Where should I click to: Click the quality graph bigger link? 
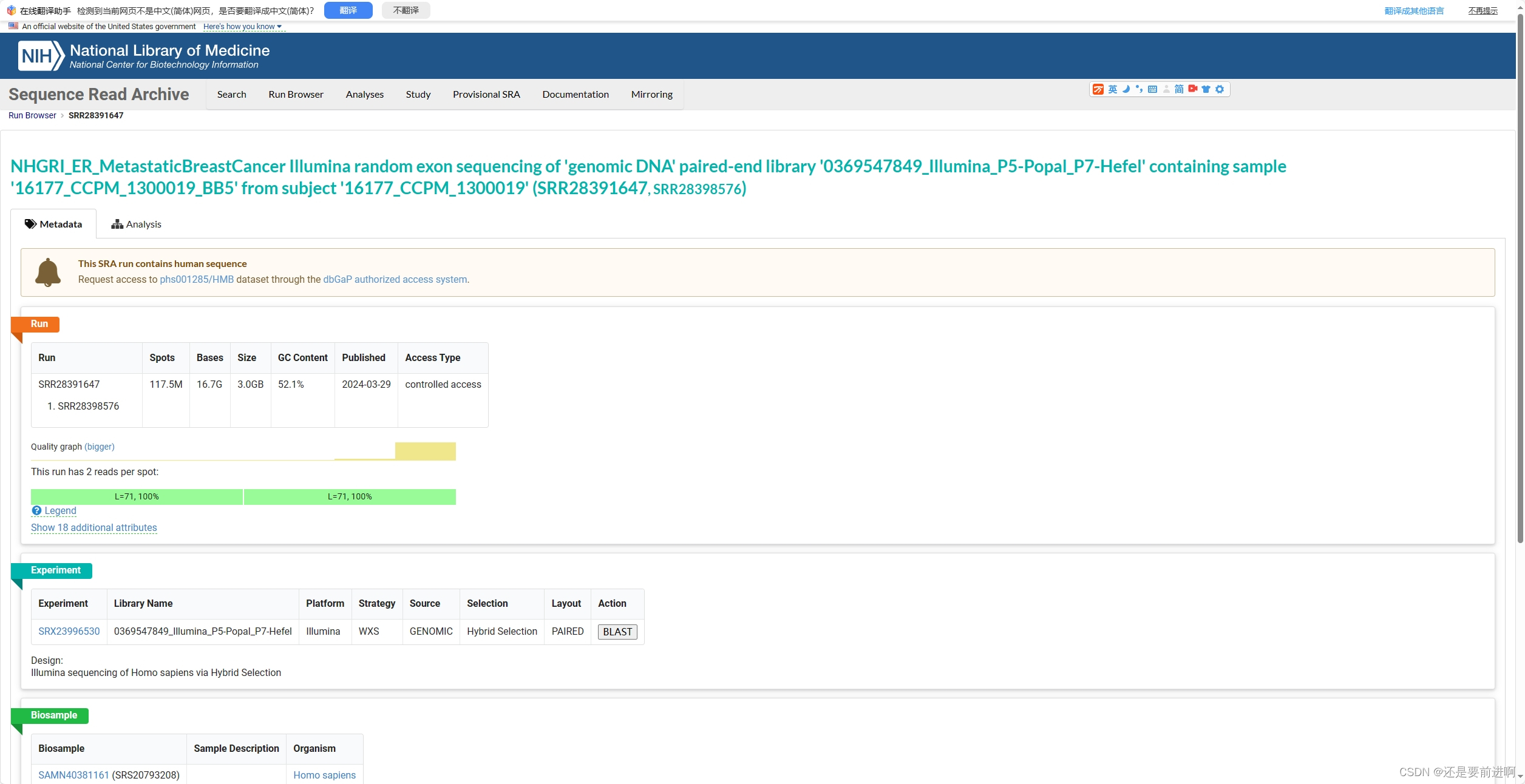(100, 447)
